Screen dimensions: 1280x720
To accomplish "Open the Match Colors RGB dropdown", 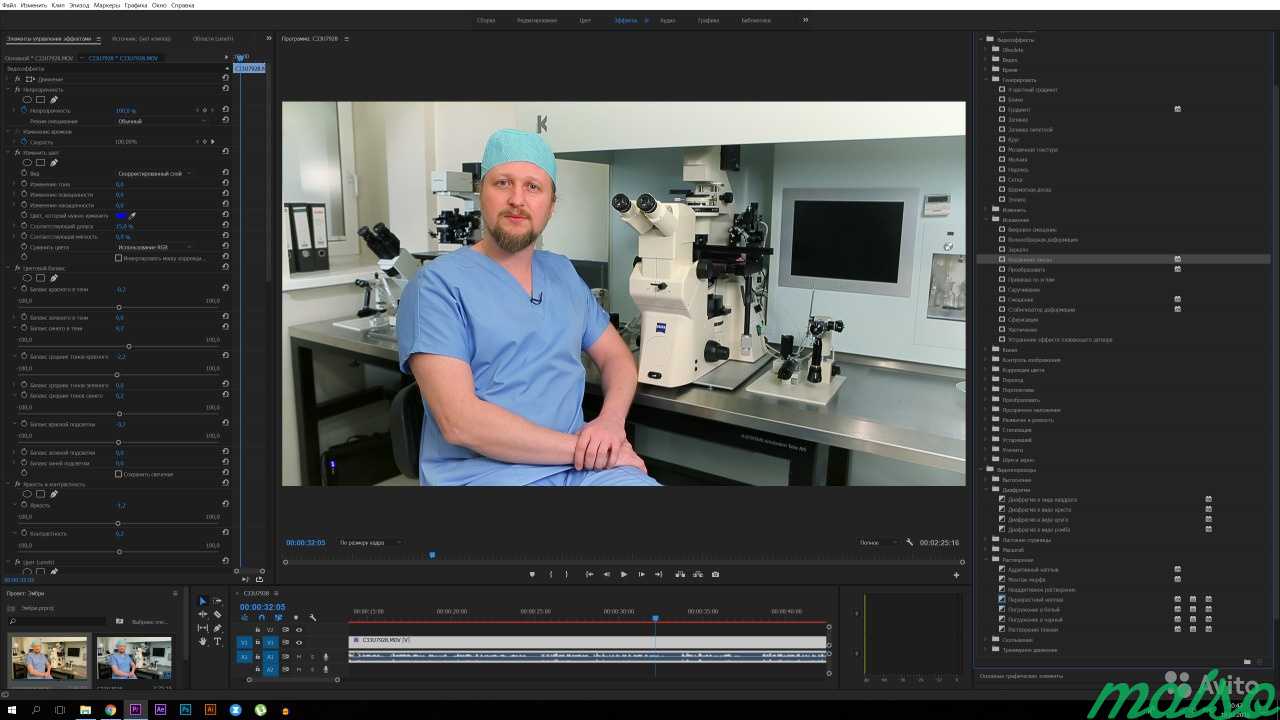I will click(155, 247).
